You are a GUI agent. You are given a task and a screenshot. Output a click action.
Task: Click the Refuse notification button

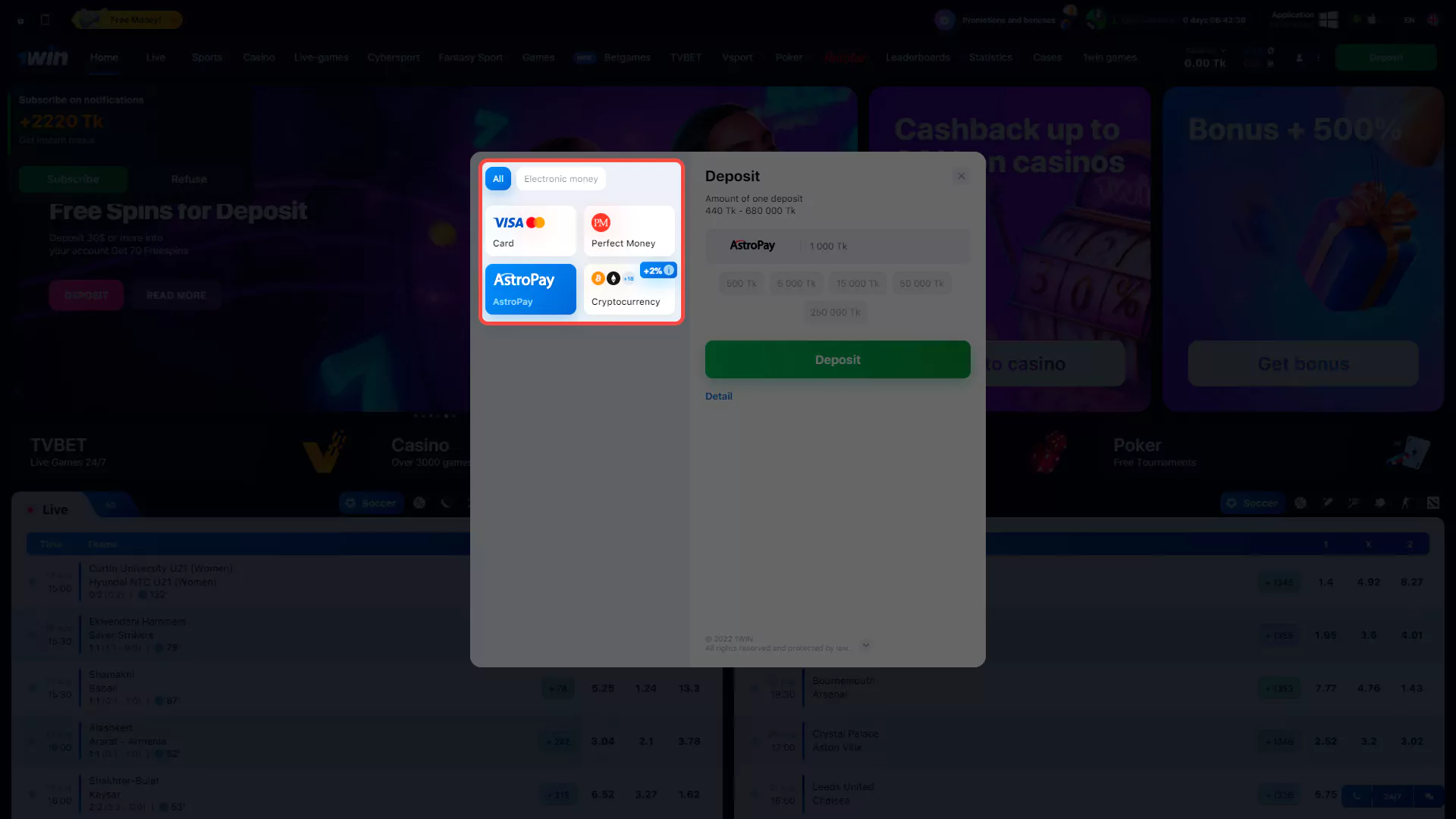pos(189,179)
